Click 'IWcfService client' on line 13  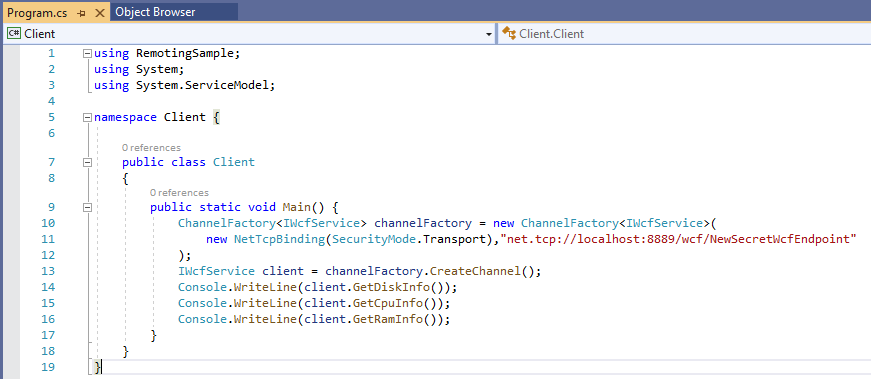coord(241,271)
